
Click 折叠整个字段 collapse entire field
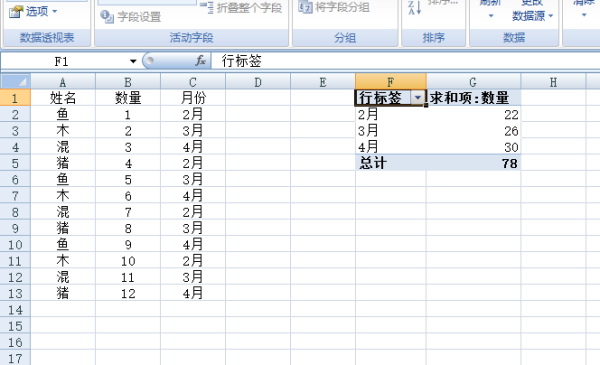[x=241, y=8]
